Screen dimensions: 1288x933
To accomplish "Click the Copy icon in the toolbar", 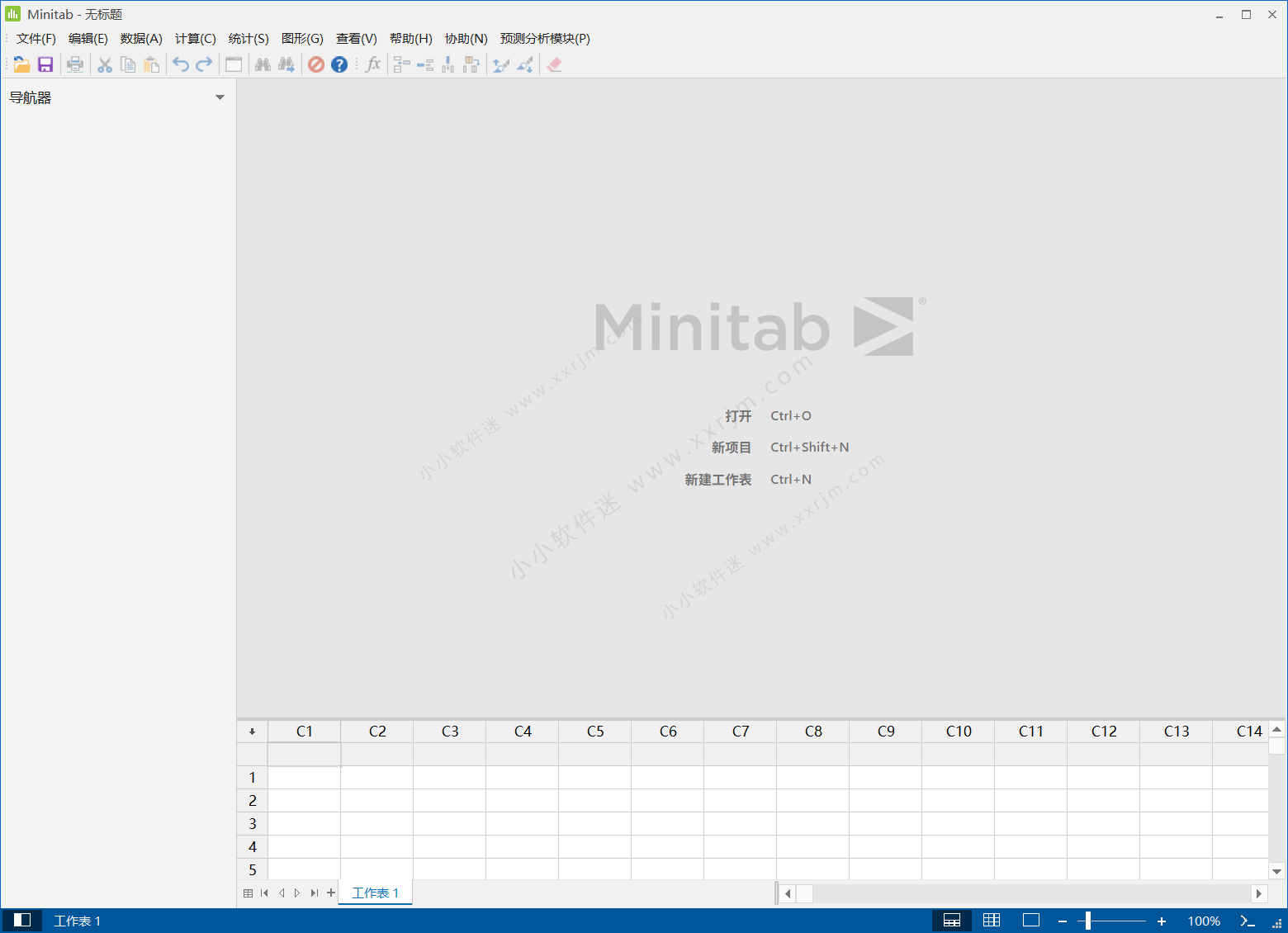I will tap(128, 64).
